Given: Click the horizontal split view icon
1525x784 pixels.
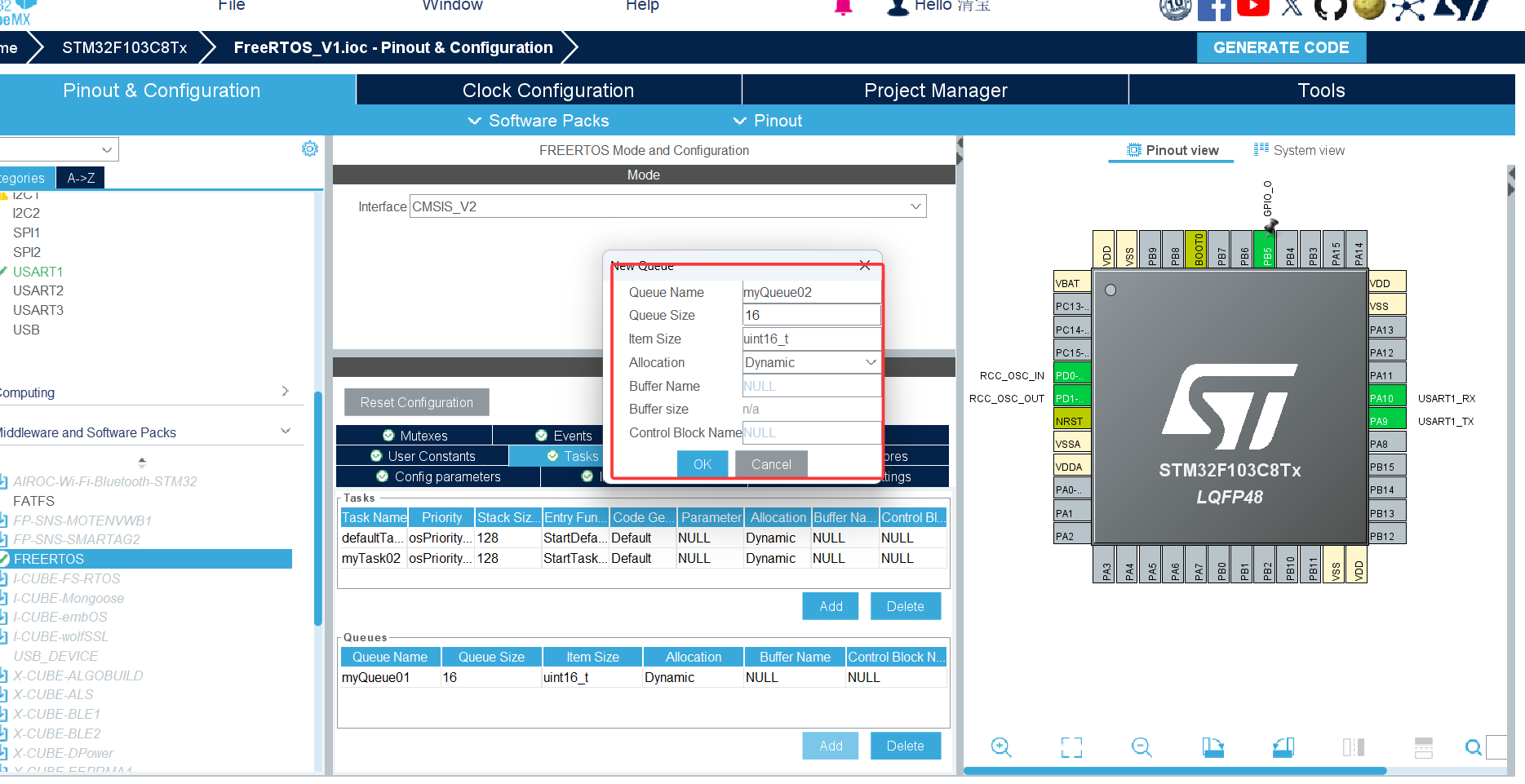Looking at the screenshot, I should click(x=1424, y=746).
